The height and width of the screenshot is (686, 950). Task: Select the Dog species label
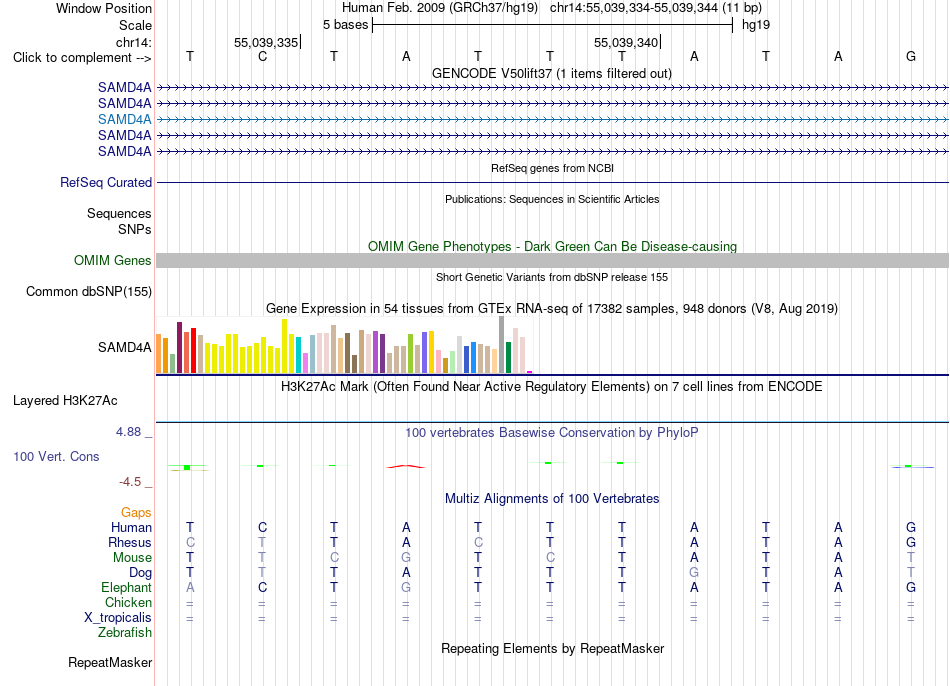point(140,573)
